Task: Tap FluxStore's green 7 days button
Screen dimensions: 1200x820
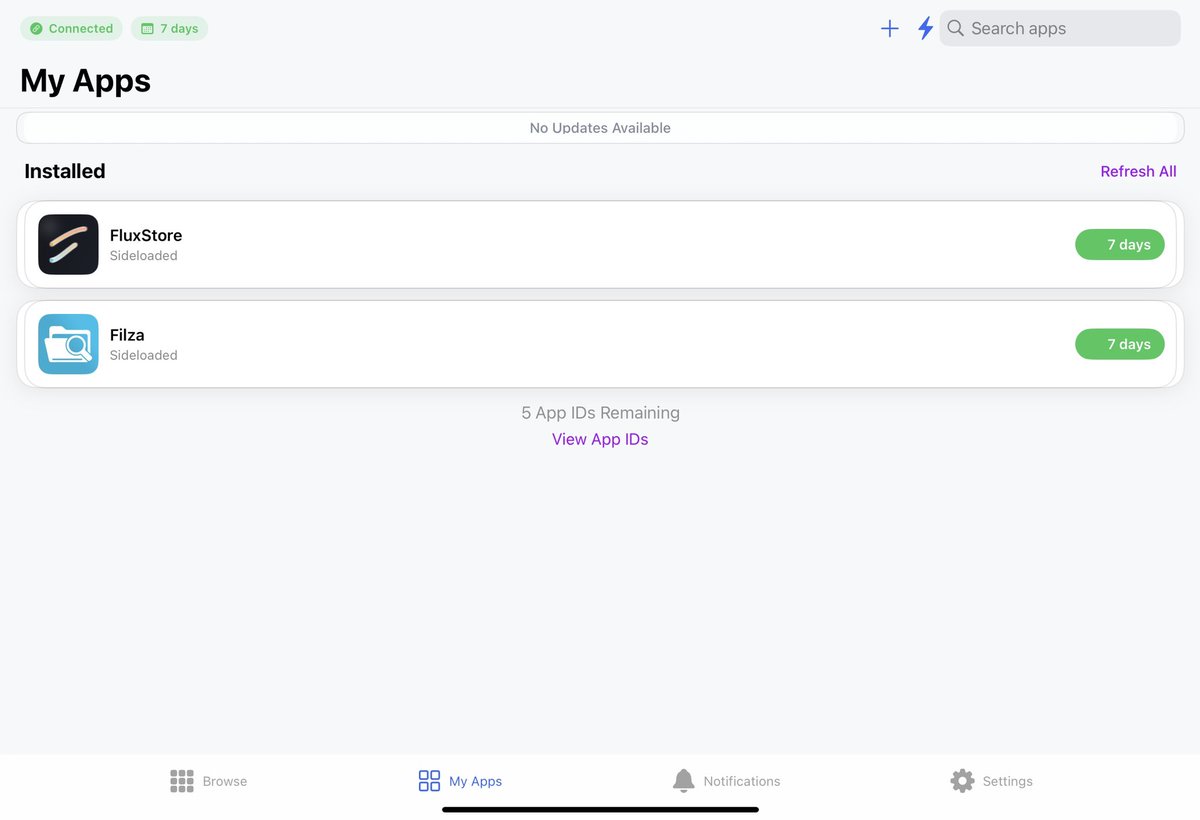Action: [1120, 244]
